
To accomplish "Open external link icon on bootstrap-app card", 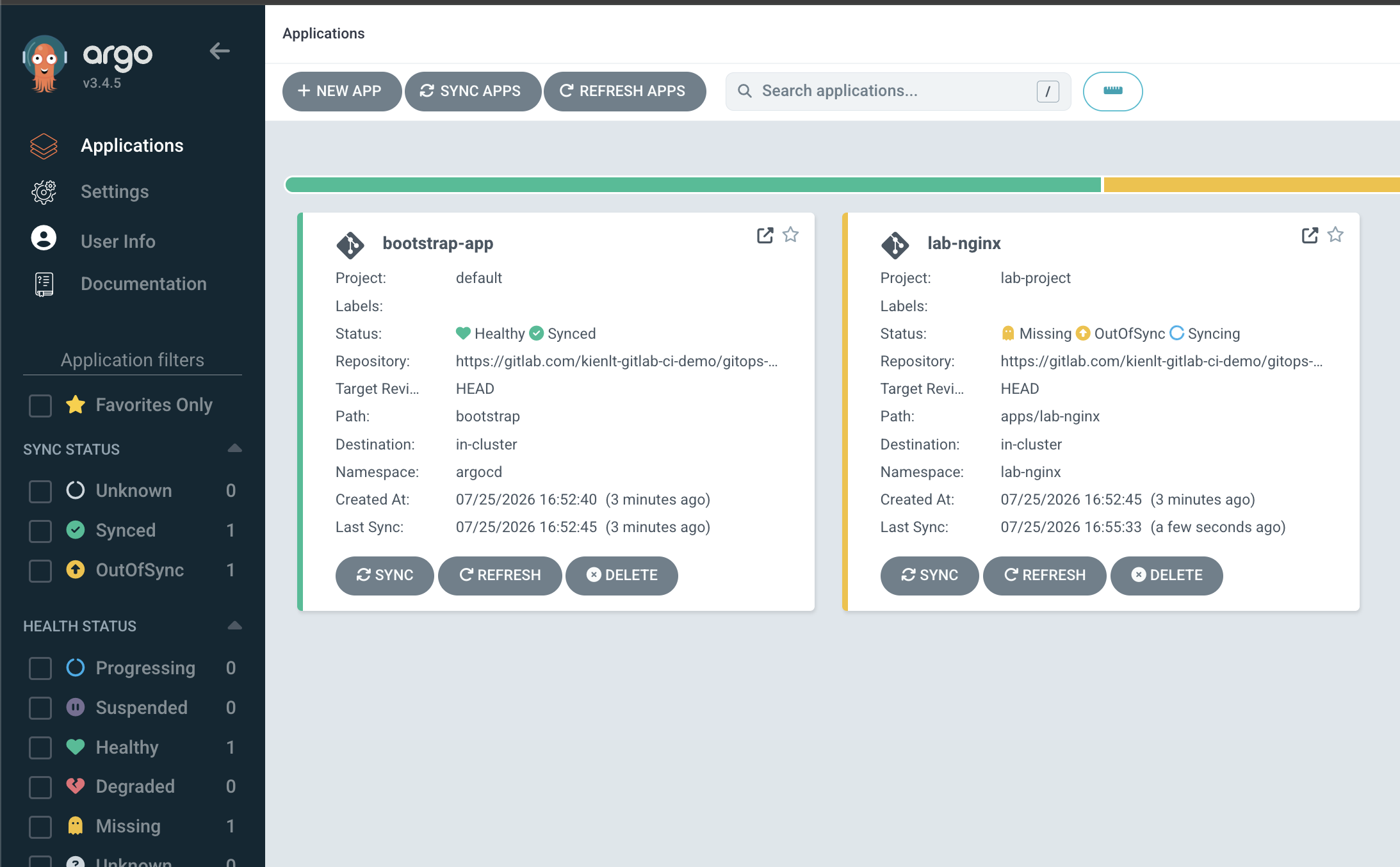I will tap(765, 235).
